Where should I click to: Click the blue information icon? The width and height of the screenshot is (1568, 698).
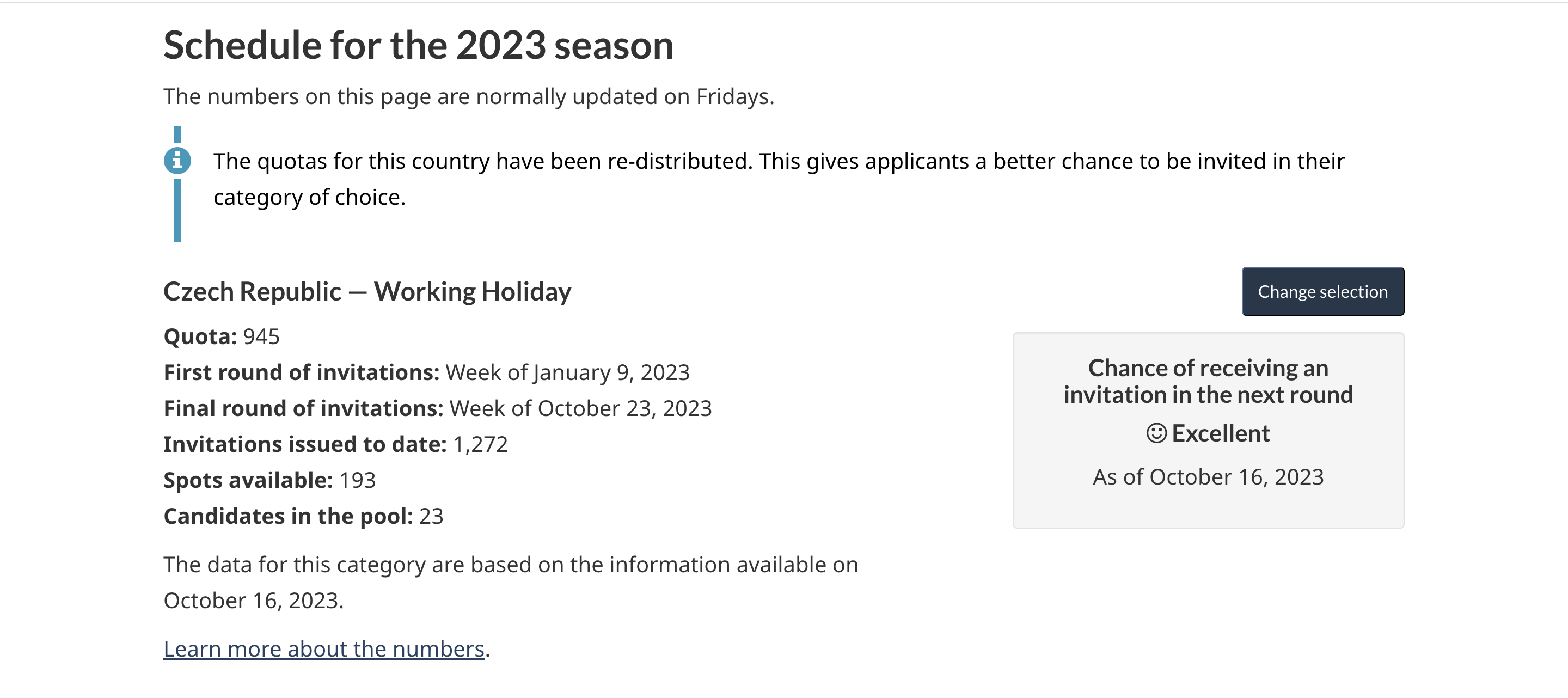click(177, 161)
